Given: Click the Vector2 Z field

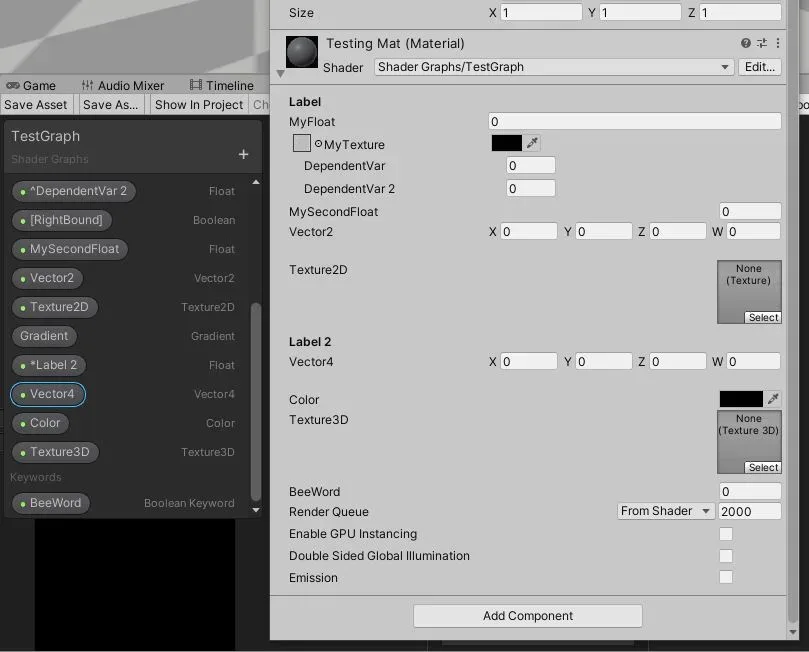Looking at the screenshot, I should pos(677,232).
